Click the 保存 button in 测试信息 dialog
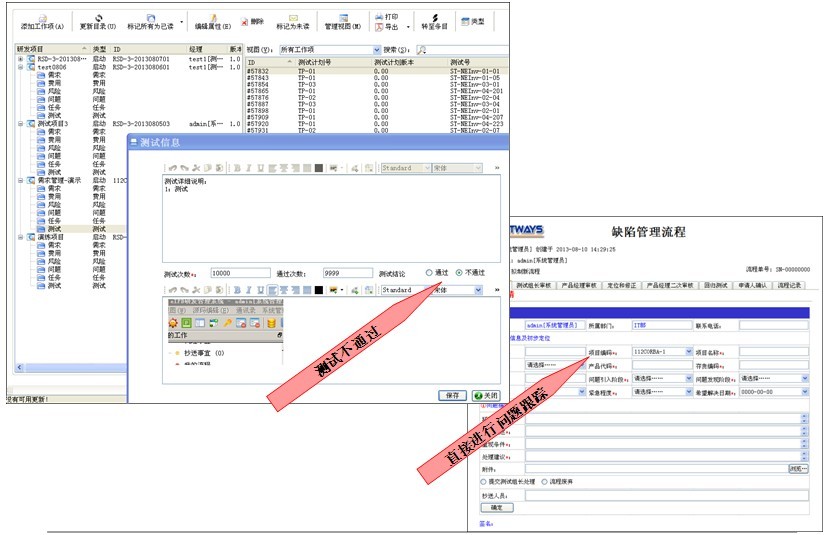The image size is (830, 535). [x=452, y=396]
